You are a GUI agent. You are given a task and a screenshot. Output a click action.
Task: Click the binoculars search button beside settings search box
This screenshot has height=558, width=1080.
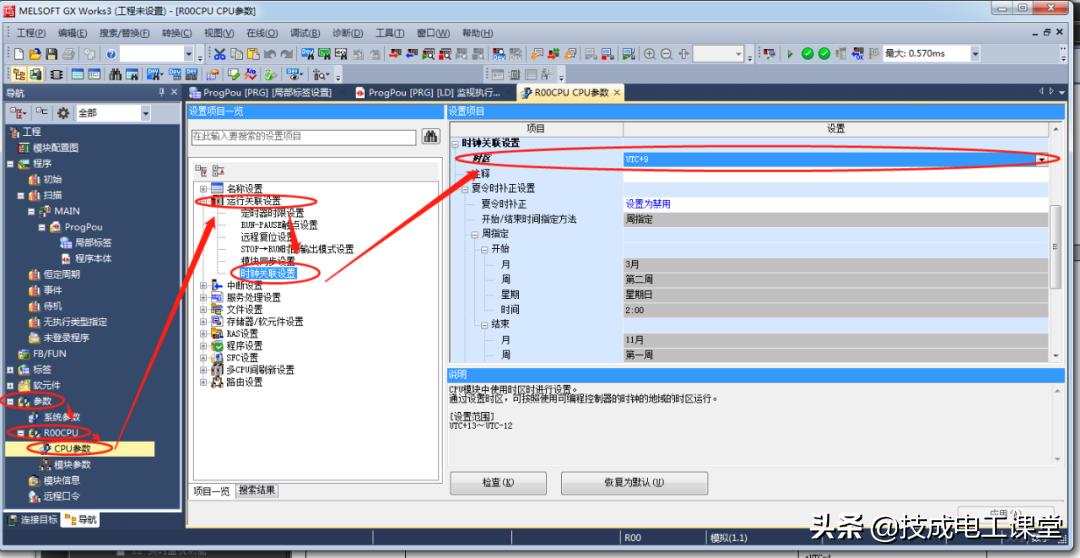[x=431, y=136]
